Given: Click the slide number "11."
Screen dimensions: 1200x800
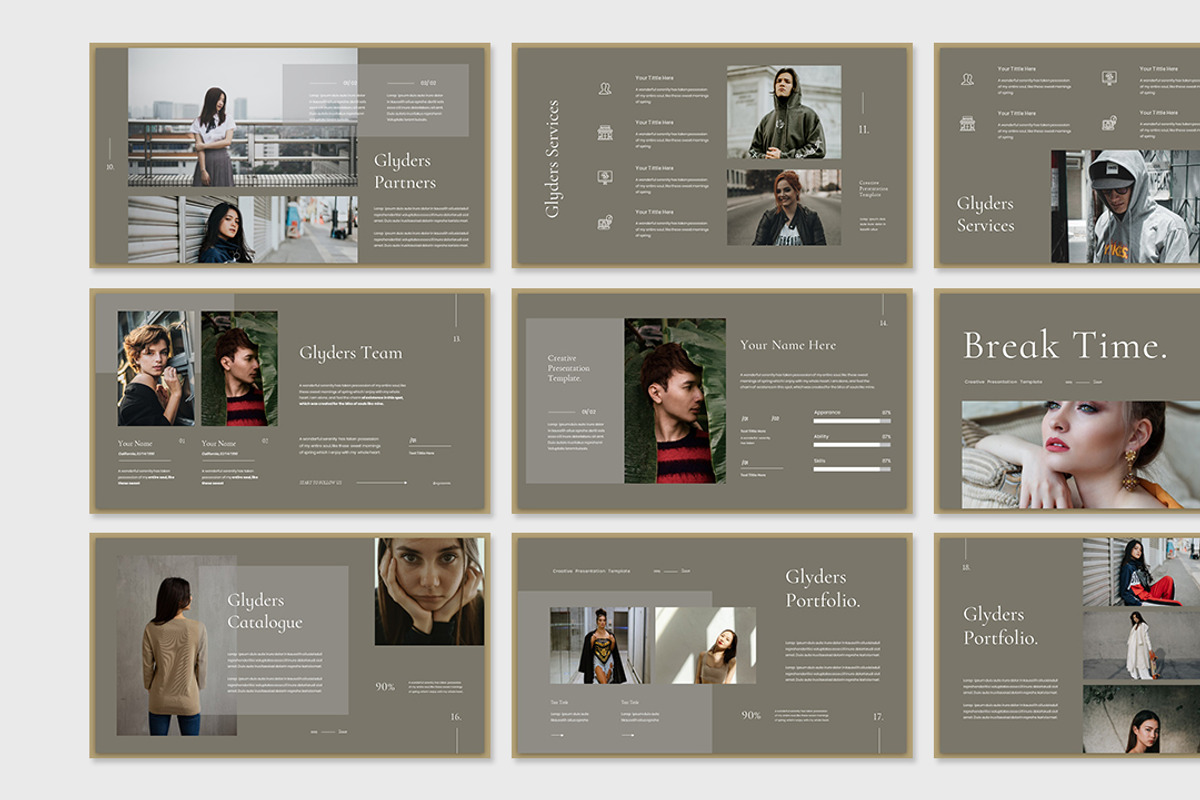Looking at the screenshot, I should click(864, 130).
